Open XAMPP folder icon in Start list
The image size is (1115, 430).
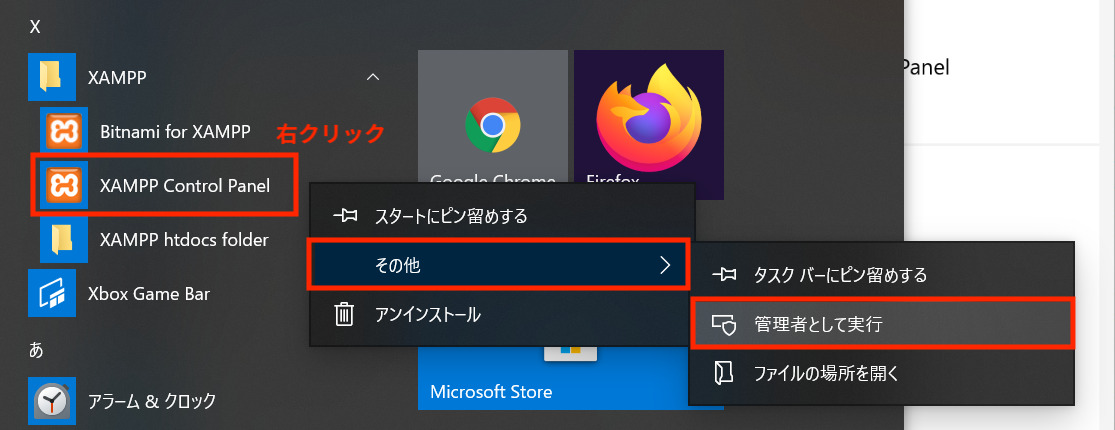(51, 77)
